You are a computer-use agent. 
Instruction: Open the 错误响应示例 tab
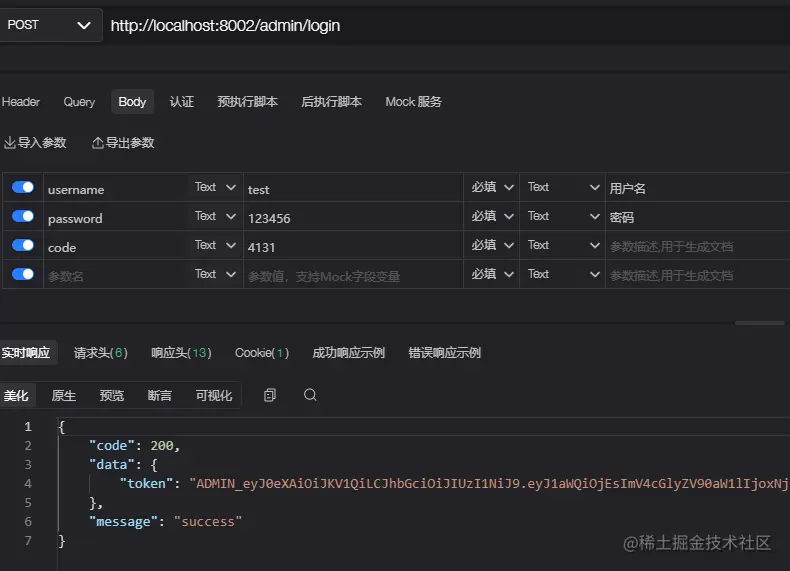444,353
